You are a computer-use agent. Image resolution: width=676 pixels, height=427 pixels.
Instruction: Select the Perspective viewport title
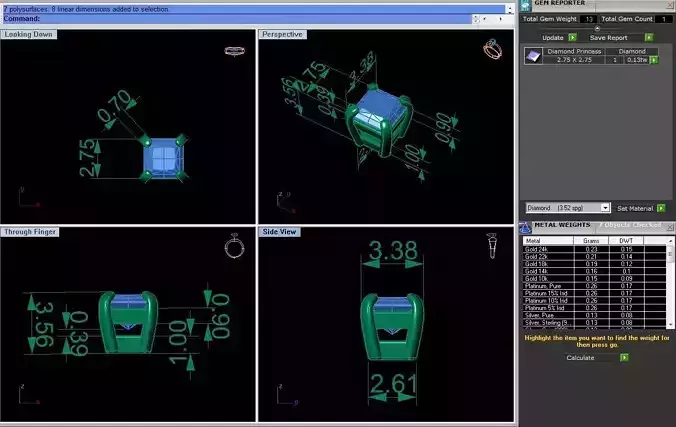click(282, 35)
